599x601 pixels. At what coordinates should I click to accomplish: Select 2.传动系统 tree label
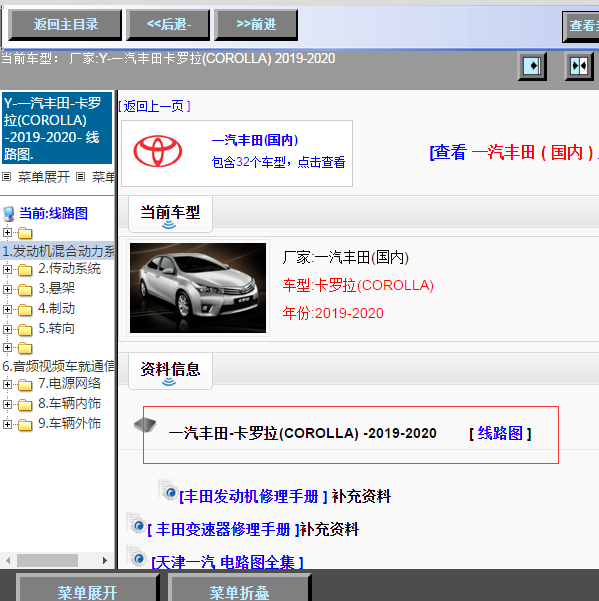click(x=69, y=269)
